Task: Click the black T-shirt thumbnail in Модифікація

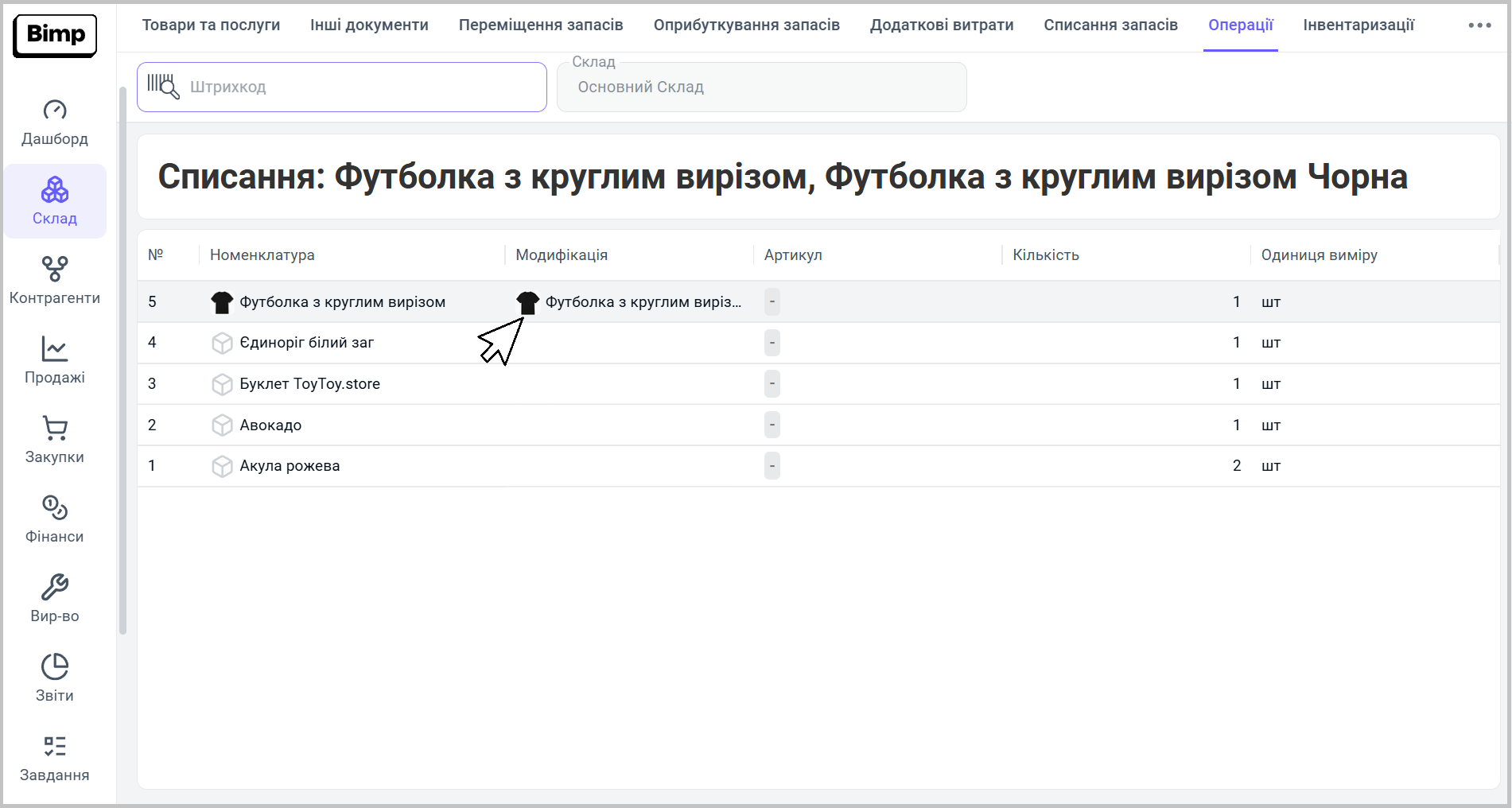Action: (x=527, y=302)
